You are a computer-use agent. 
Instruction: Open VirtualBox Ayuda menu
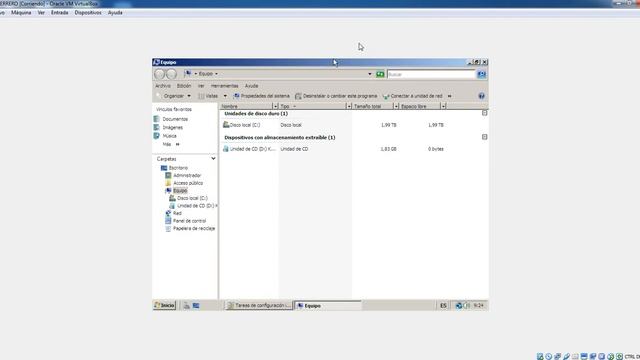coord(115,13)
